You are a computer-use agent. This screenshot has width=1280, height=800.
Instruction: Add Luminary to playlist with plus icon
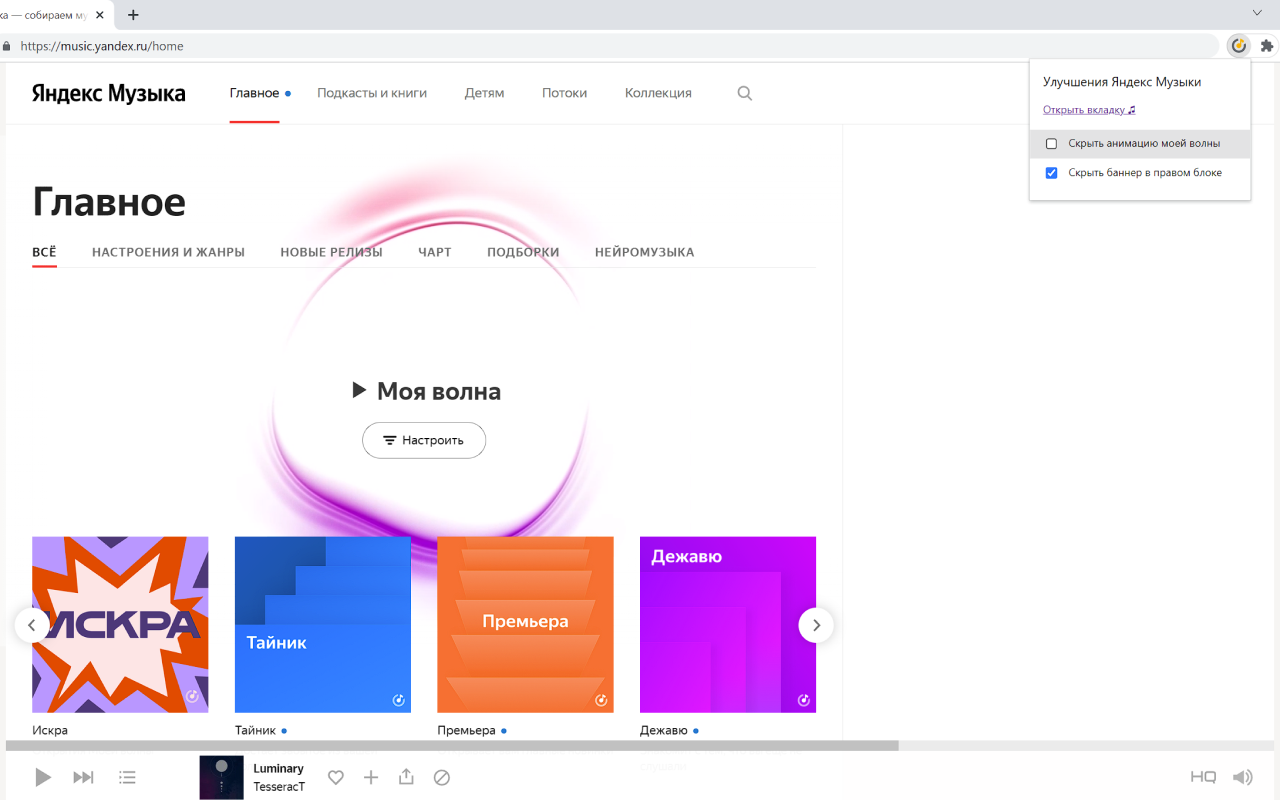(x=371, y=777)
